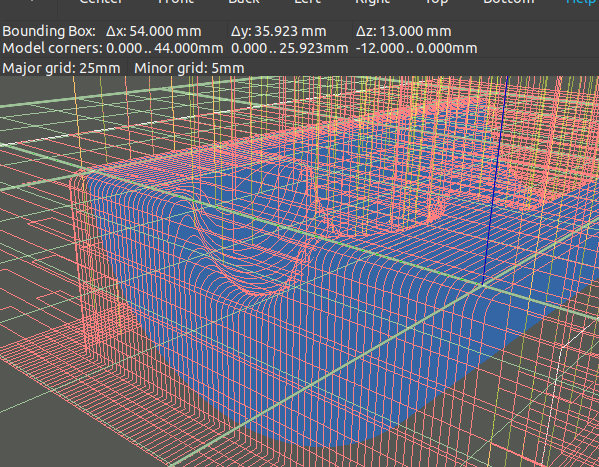
Task: Click the 'Major grid: 25mm' readout
Action: [x=61, y=68]
